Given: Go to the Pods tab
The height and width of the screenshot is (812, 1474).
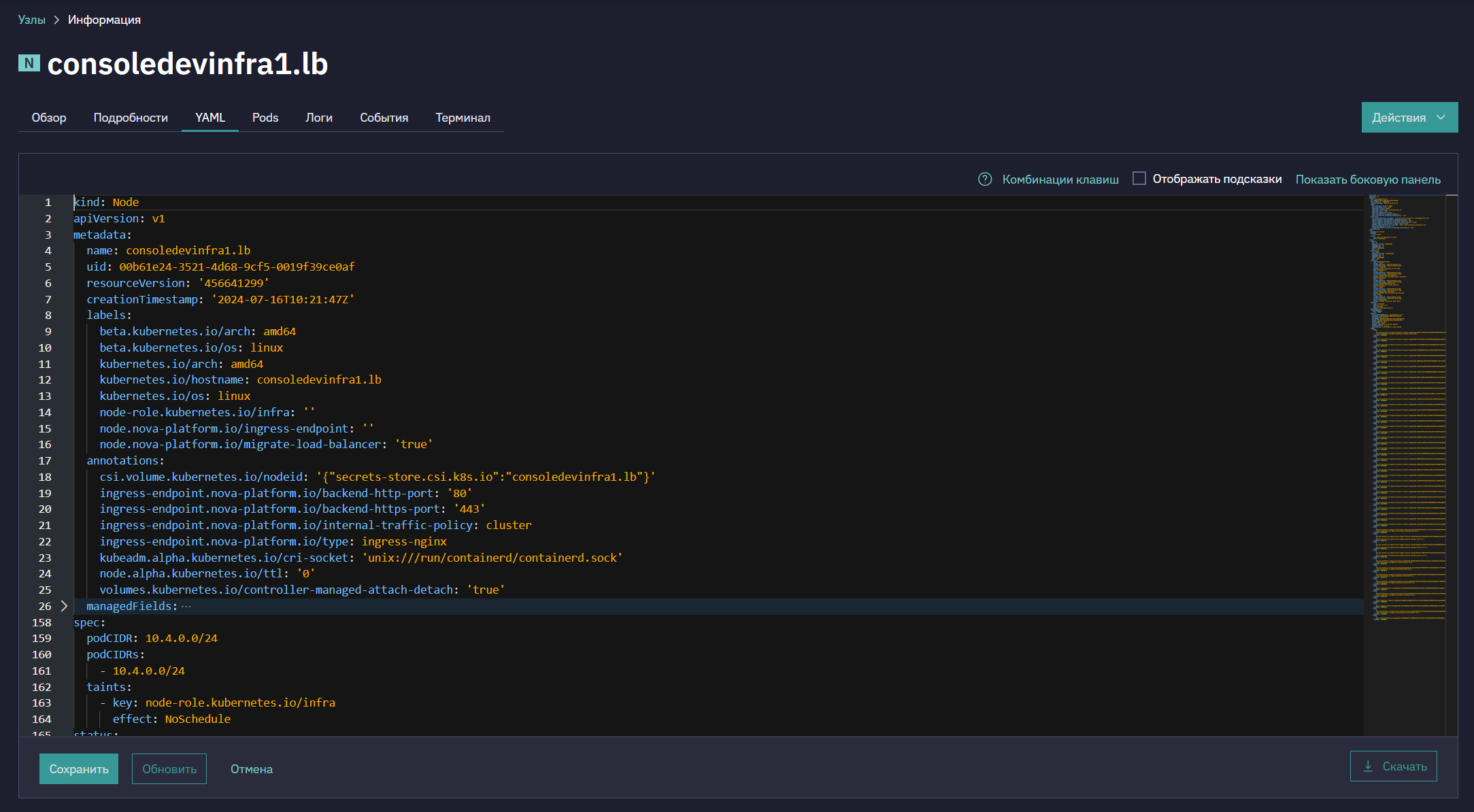Looking at the screenshot, I should (x=265, y=117).
